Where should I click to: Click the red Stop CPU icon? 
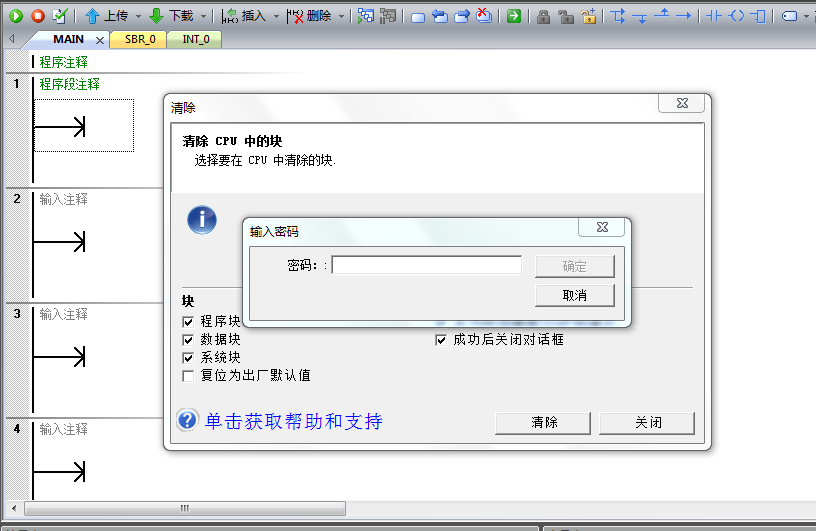click(x=38, y=16)
